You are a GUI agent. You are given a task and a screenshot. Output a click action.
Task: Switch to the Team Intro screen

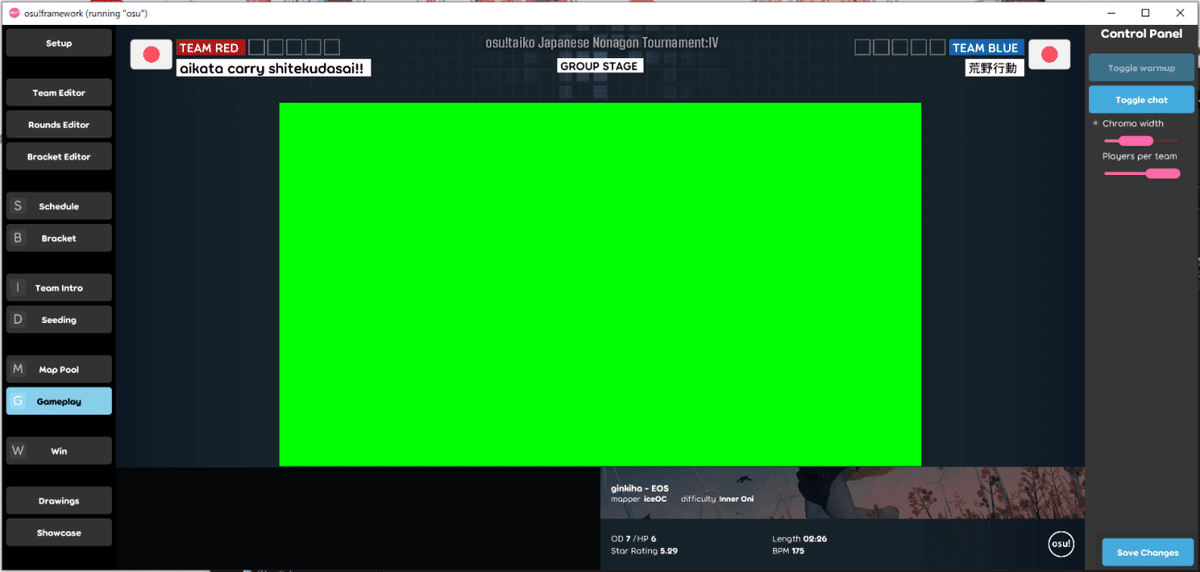59,288
